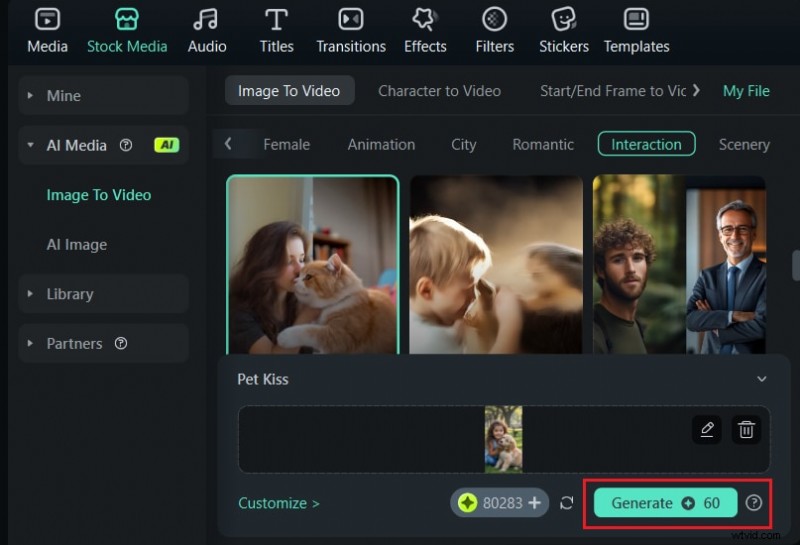
Task: Select the Animation category
Action: tap(381, 144)
